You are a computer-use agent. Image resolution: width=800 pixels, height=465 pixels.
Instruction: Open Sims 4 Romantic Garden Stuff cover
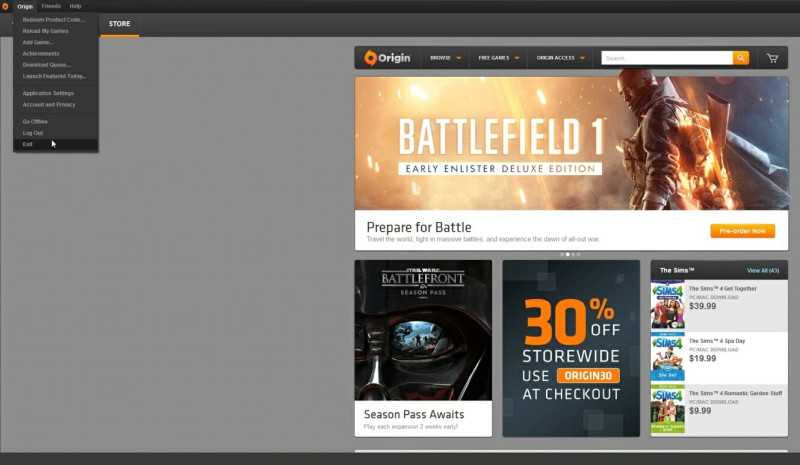667,409
